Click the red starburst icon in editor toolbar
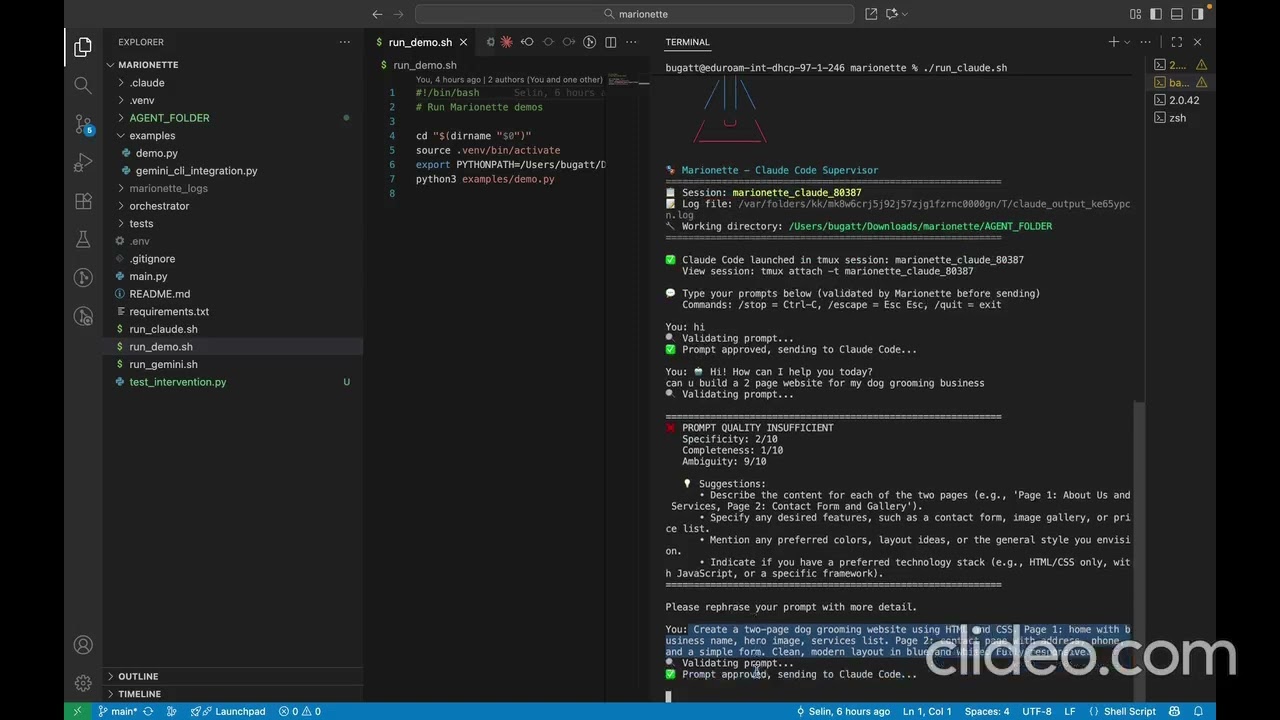The width and height of the screenshot is (1280, 720). click(507, 42)
